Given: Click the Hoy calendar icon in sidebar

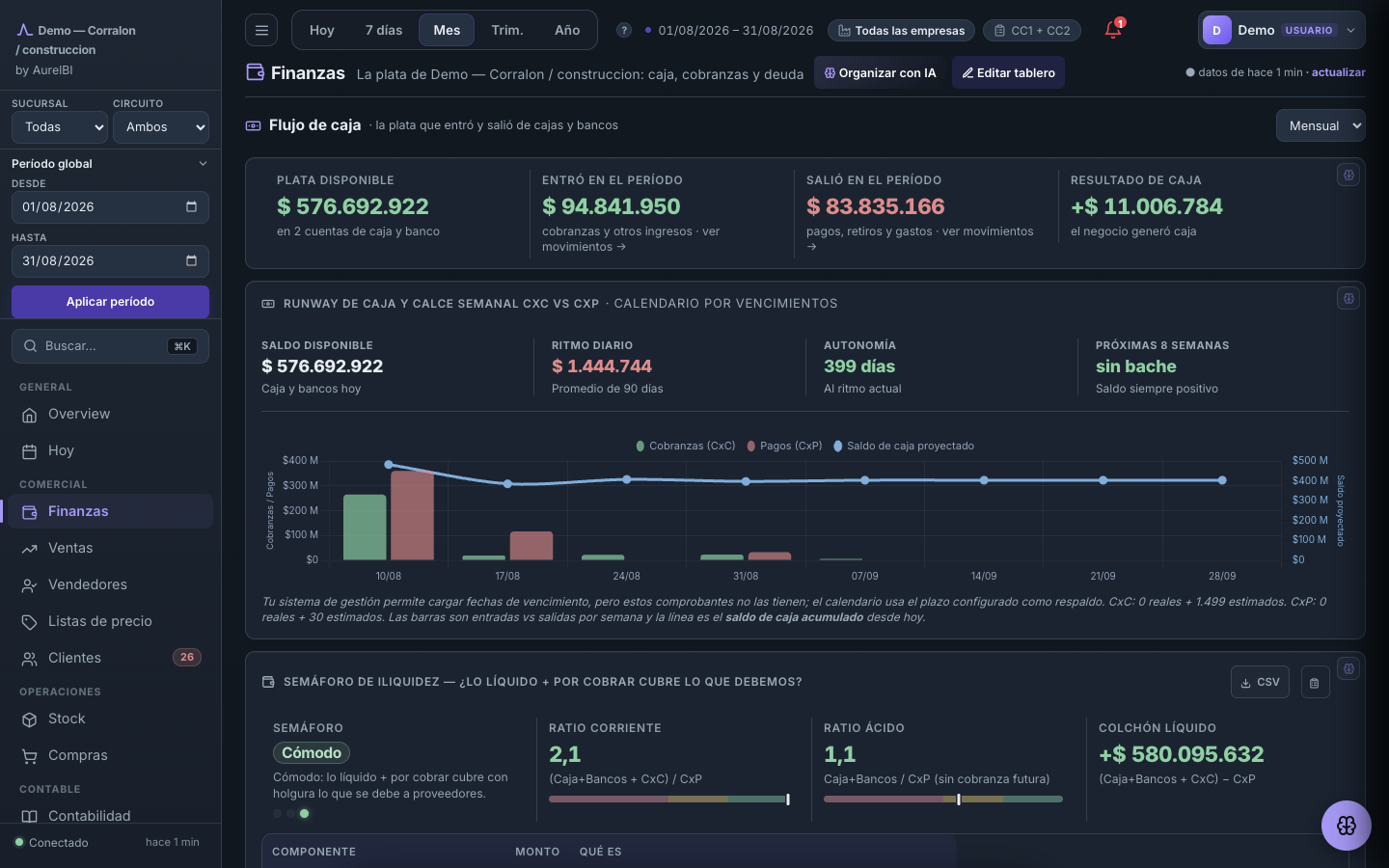Looking at the screenshot, I should 30,451.
